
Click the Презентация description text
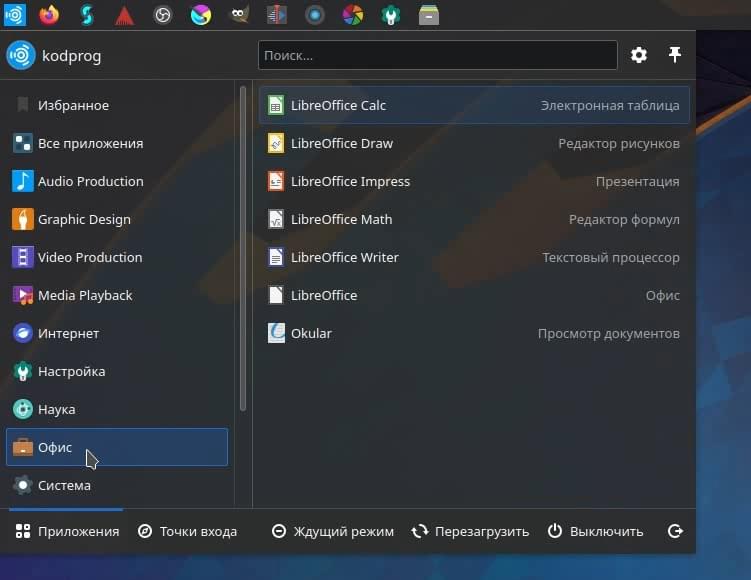point(637,182)
